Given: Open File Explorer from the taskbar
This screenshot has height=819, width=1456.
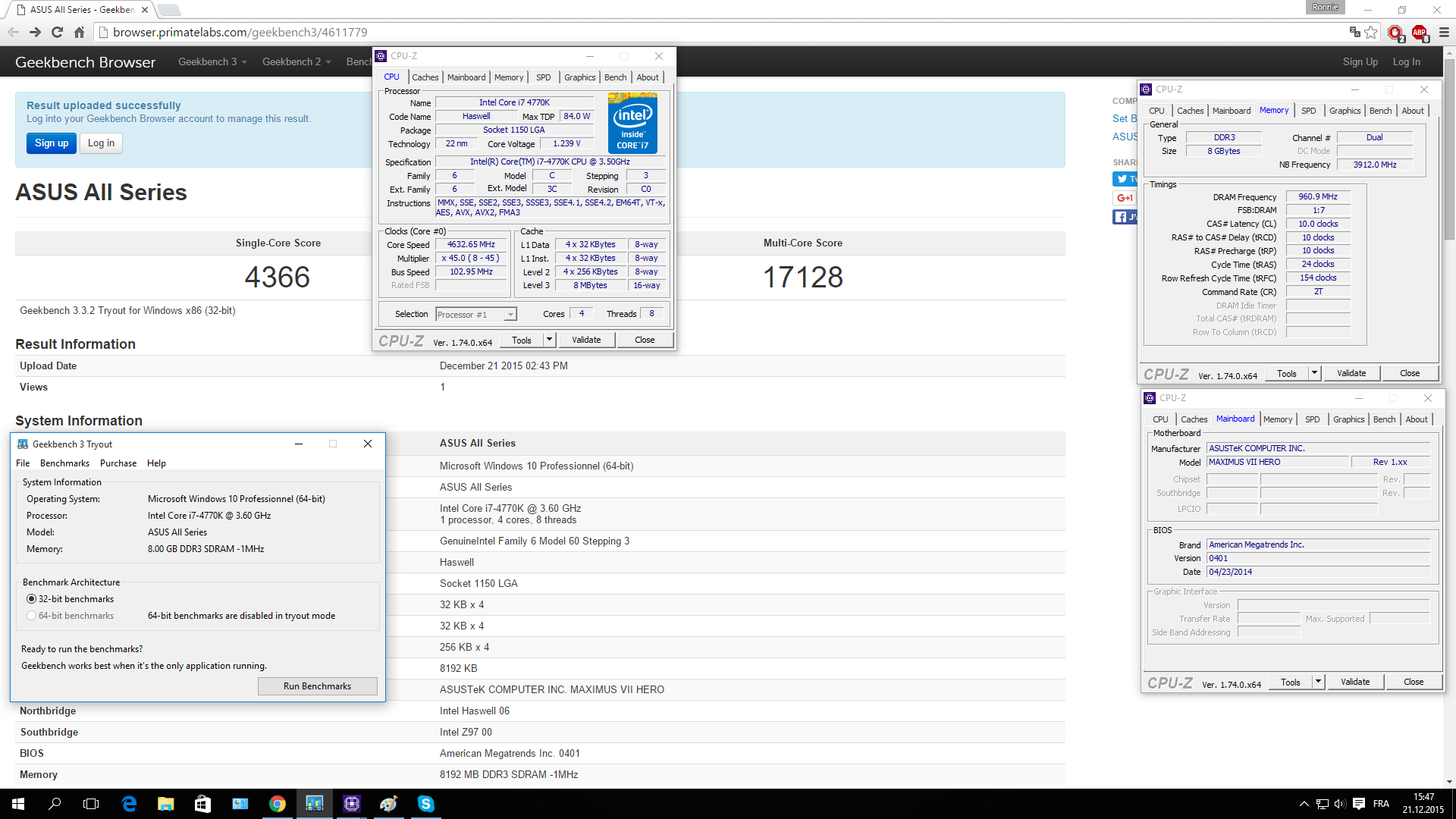Looking at the screenshot, I should [166, 804].
